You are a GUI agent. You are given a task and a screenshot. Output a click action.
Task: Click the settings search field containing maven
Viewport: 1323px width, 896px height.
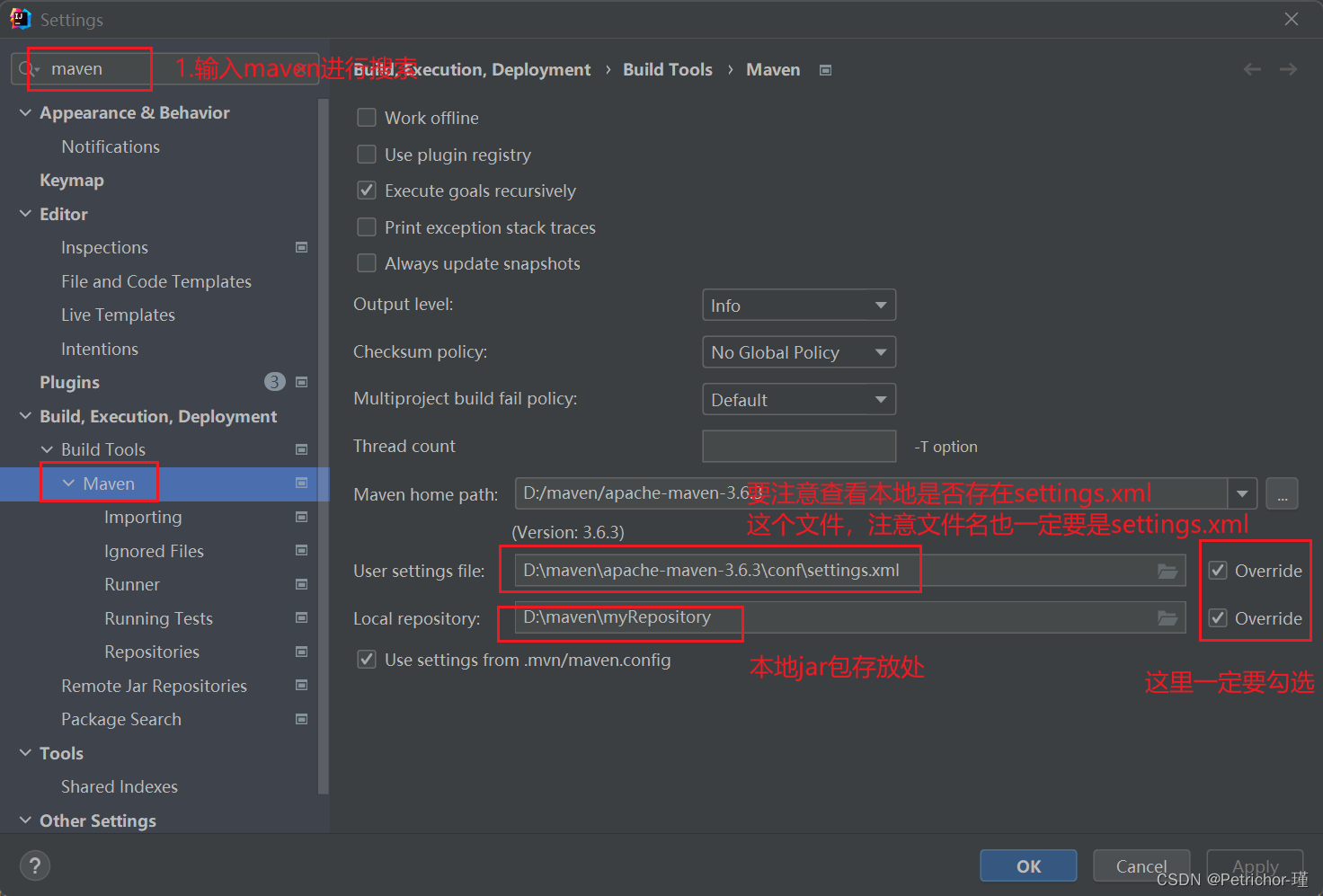tap(164, 69)
